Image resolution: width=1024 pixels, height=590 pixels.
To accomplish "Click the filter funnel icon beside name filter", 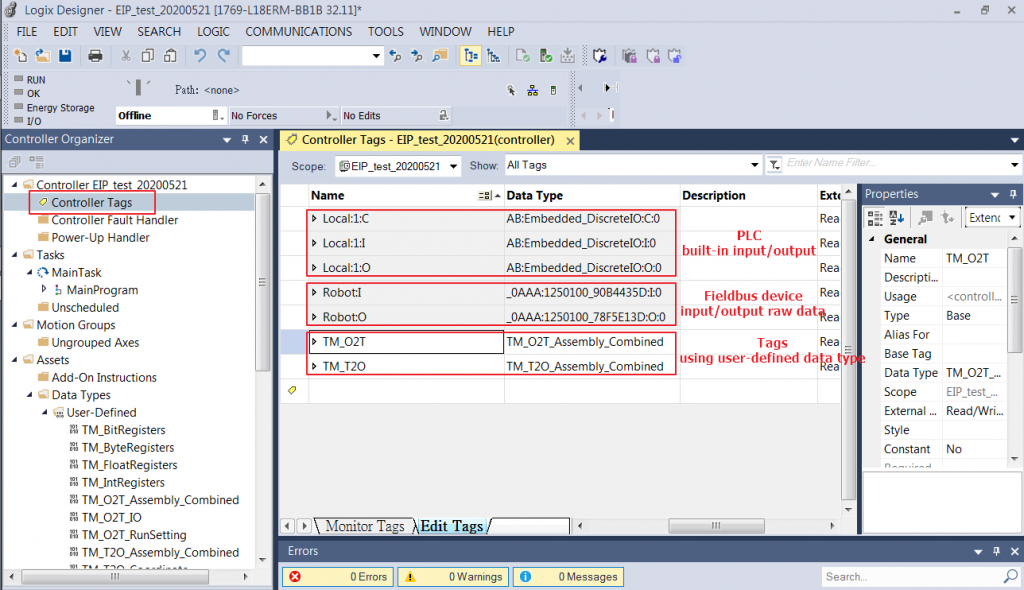I will point(774,165).
